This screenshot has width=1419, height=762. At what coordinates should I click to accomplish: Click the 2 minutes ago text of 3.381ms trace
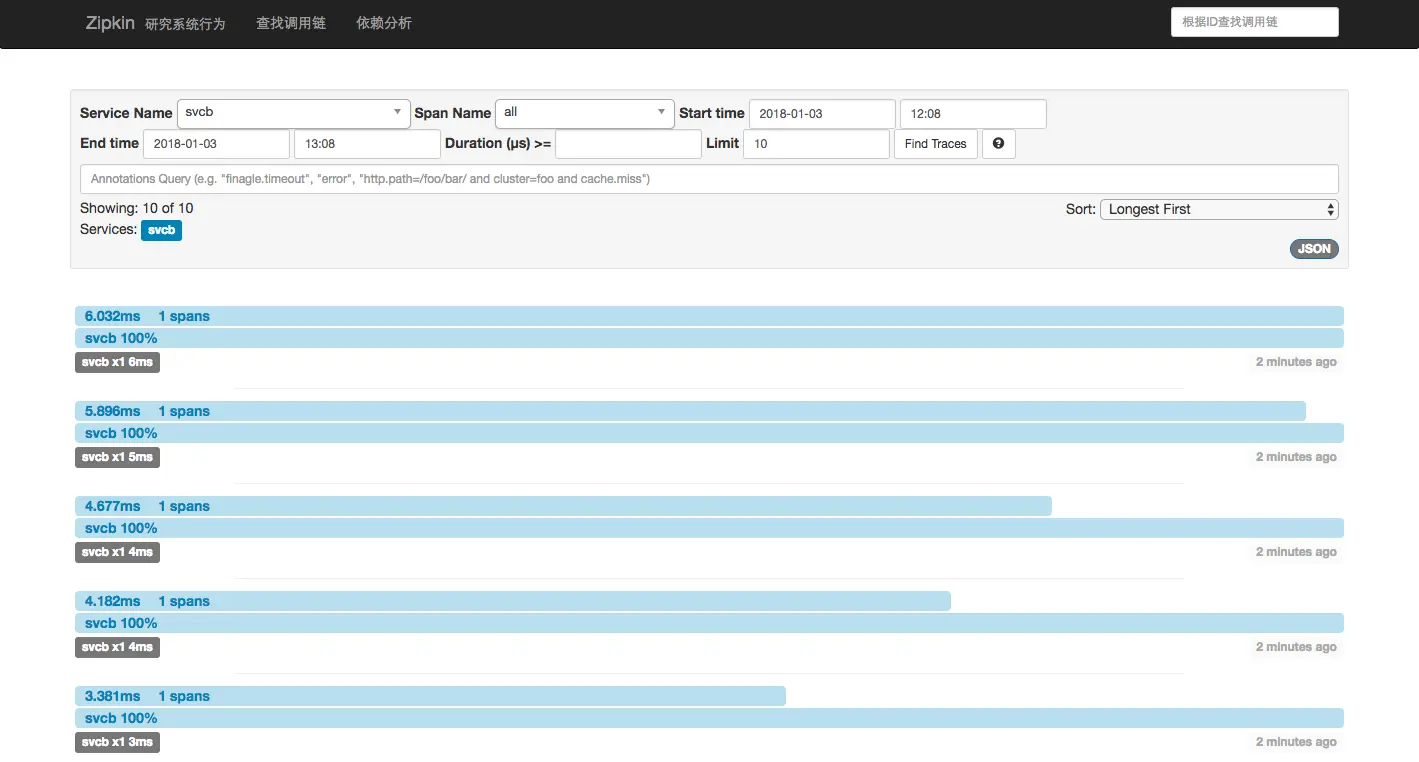pyautogui.click(x=1296, y=742)
